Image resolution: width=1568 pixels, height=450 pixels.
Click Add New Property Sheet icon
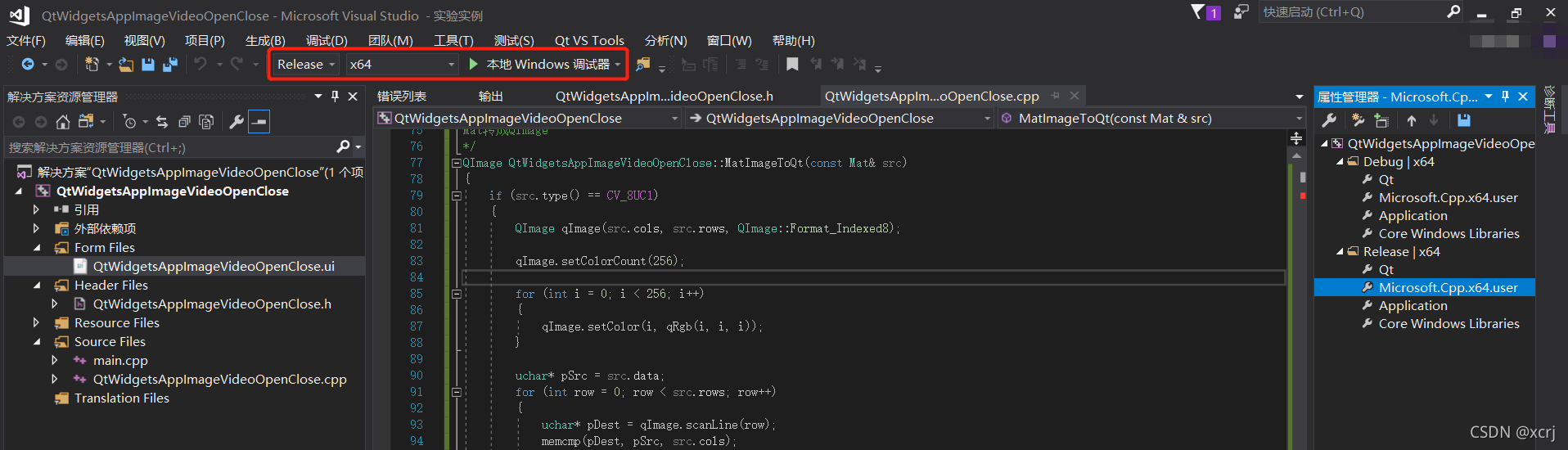(1358, 120)
